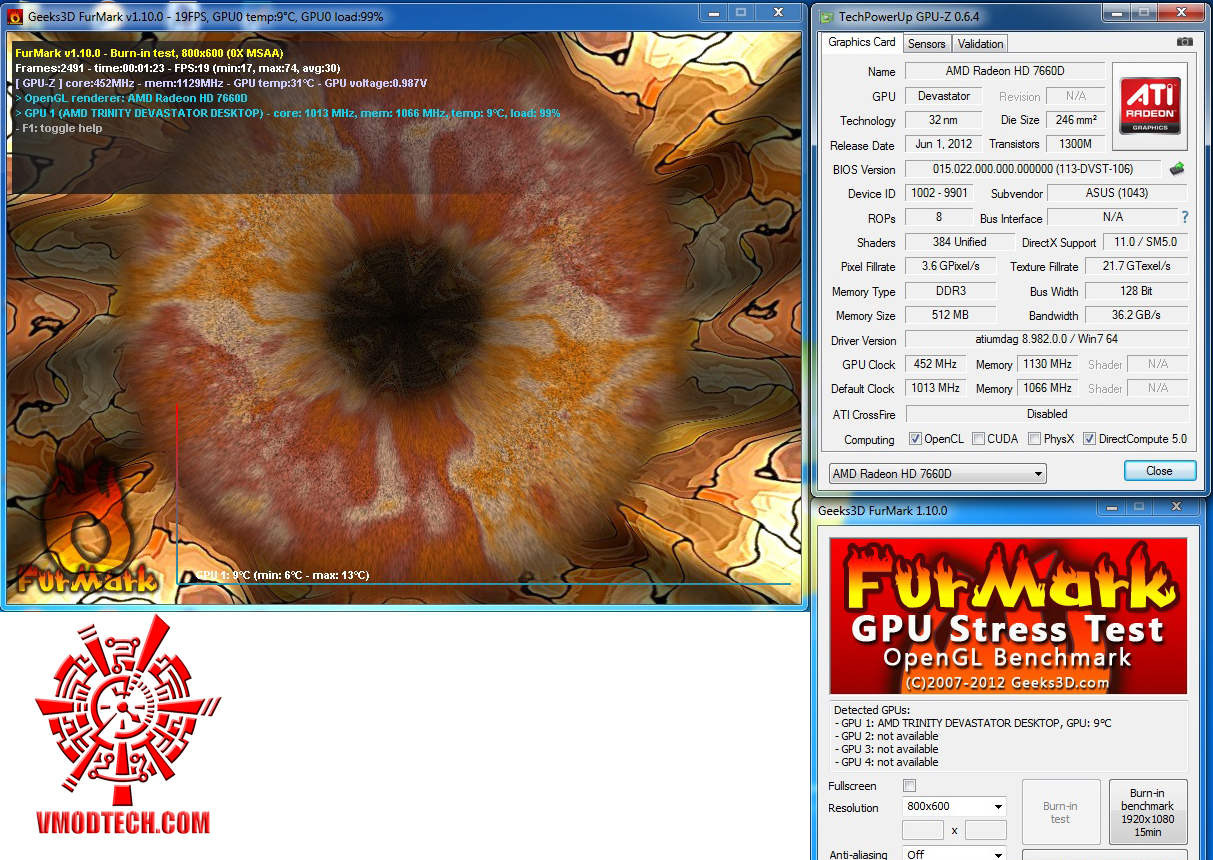This screenshot has width=1213, height=860.
Task: Click the Memory Type value DDR3
Action: point(950,291)
